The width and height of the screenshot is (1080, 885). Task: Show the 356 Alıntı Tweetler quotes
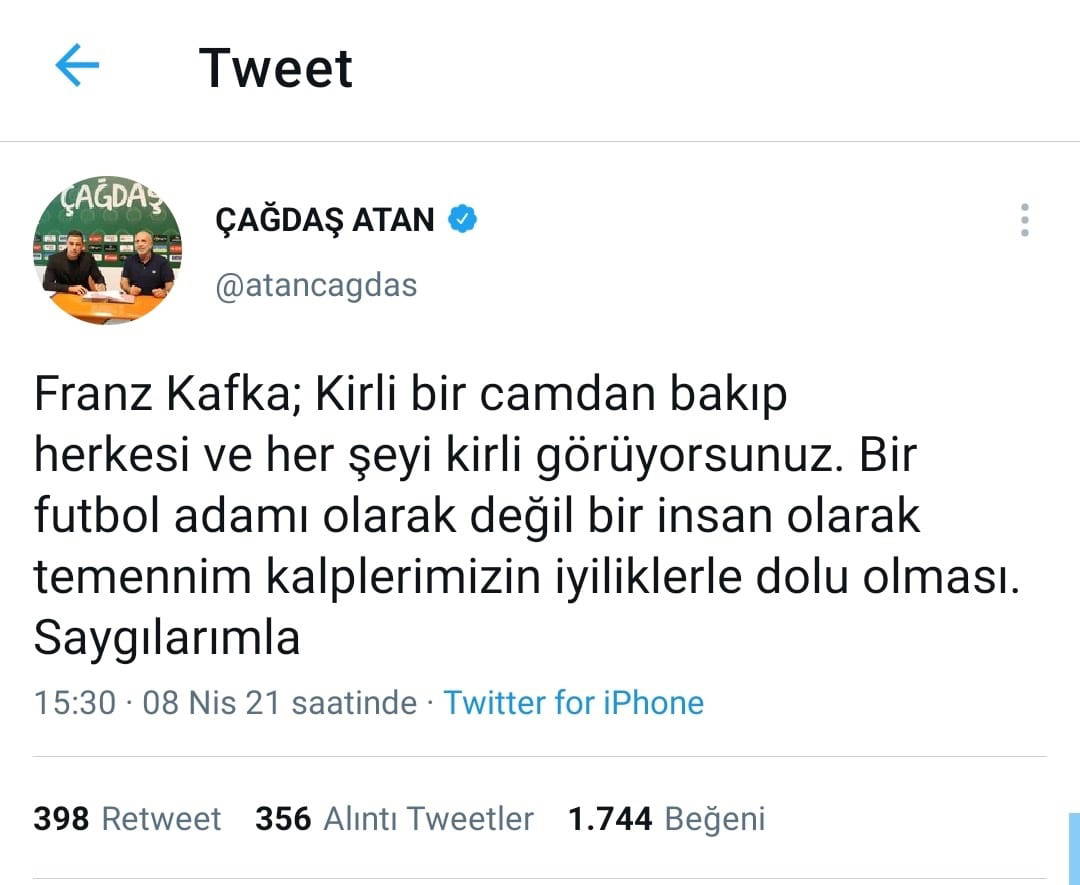coord(394,819)
